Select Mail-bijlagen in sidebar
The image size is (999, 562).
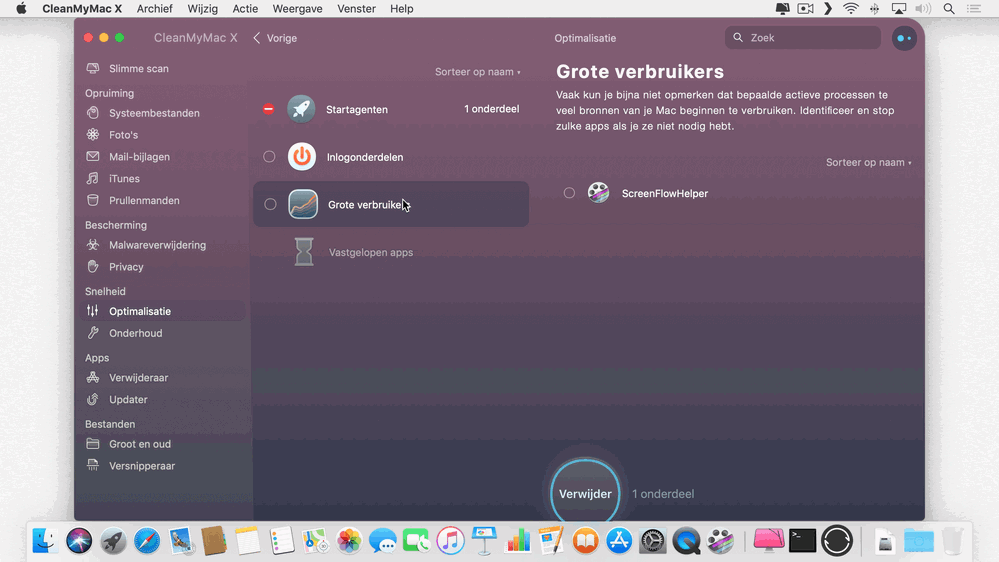[x=139, y=157]
